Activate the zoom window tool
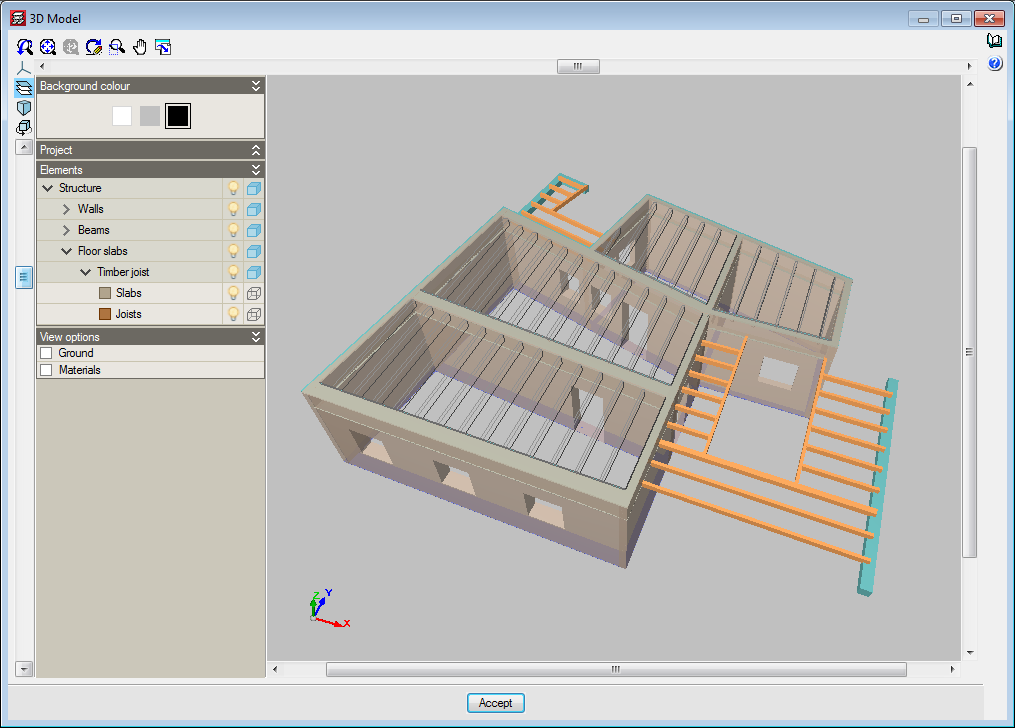 point(117,46)
